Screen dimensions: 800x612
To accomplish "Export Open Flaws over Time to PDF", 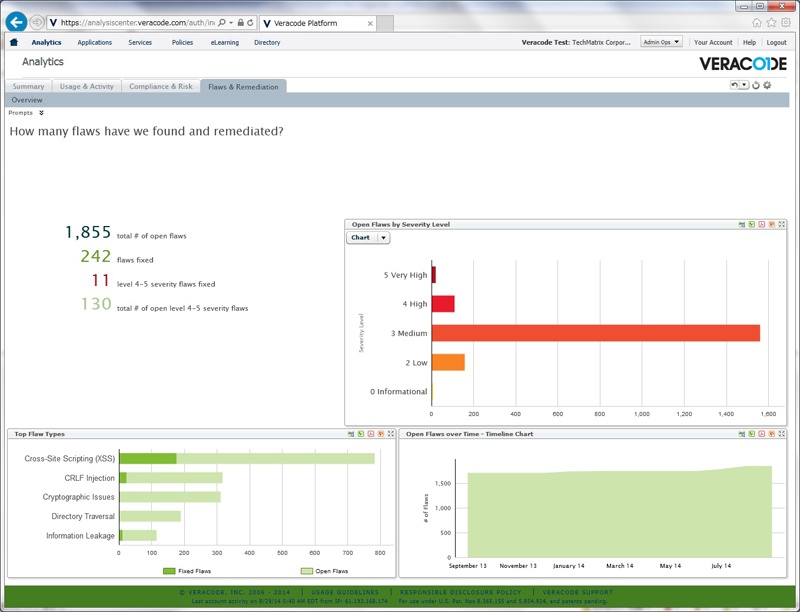I will click(762, 434).
